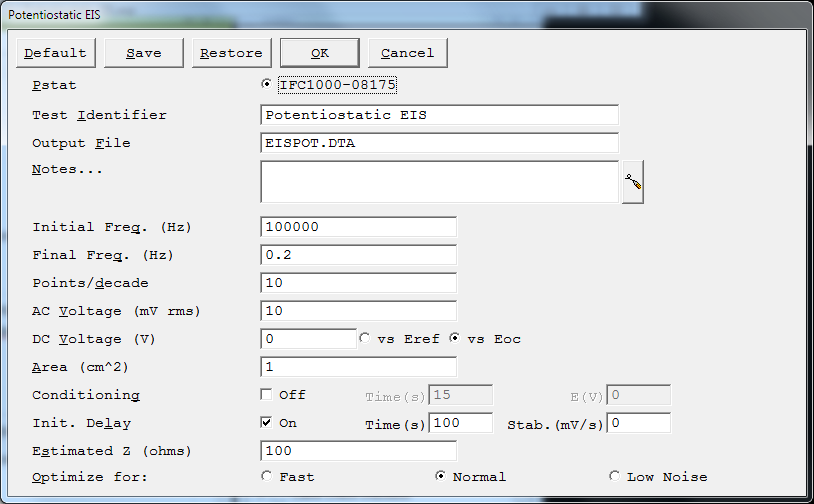814x504 pixels.
Task: Toggle the Init. Delay checkbox
Action: click(x=266, y=423)
